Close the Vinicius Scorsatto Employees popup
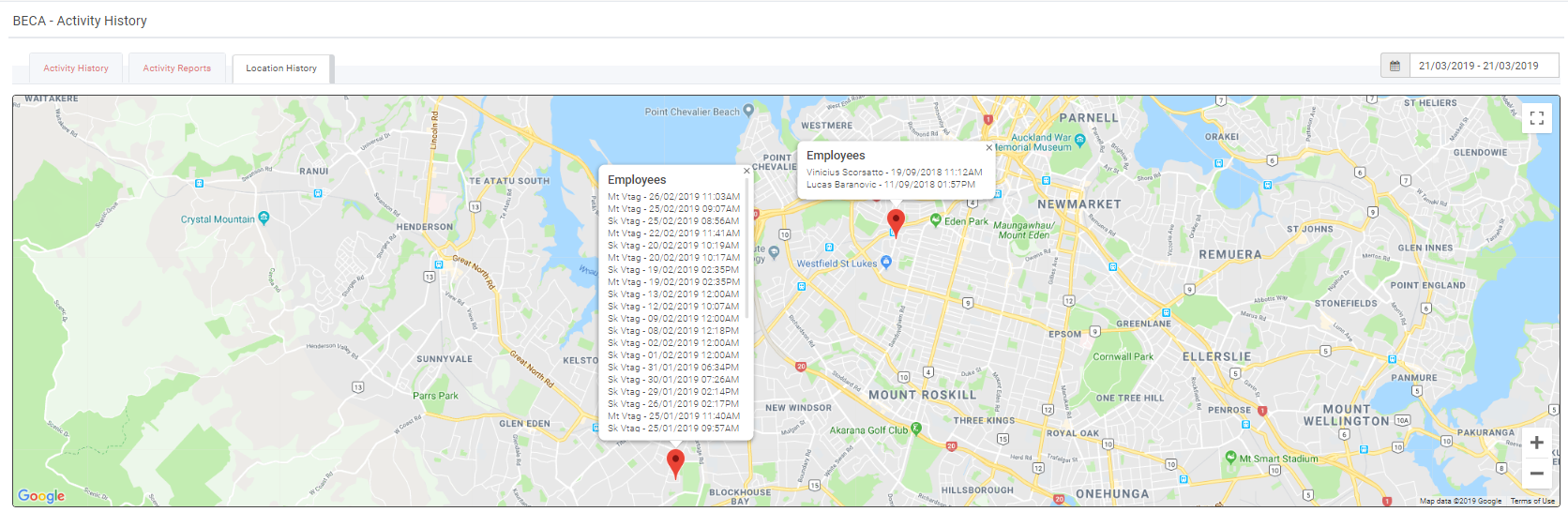1568x512 pixels. (988, 147)
